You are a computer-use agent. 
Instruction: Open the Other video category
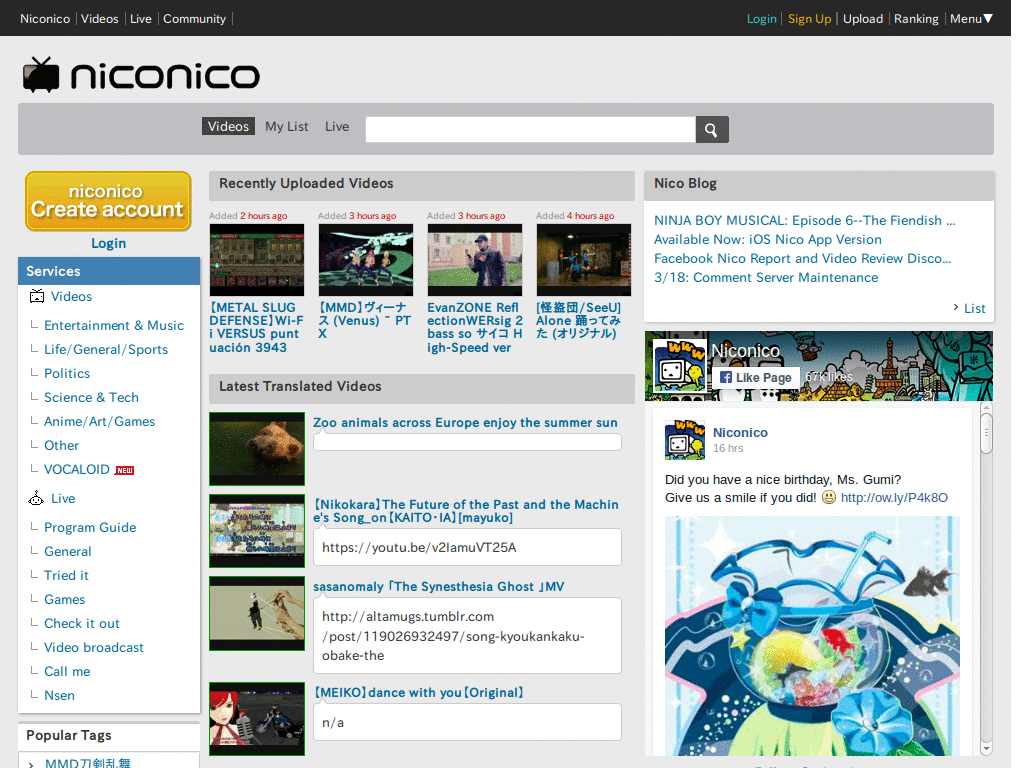point(61,445)
